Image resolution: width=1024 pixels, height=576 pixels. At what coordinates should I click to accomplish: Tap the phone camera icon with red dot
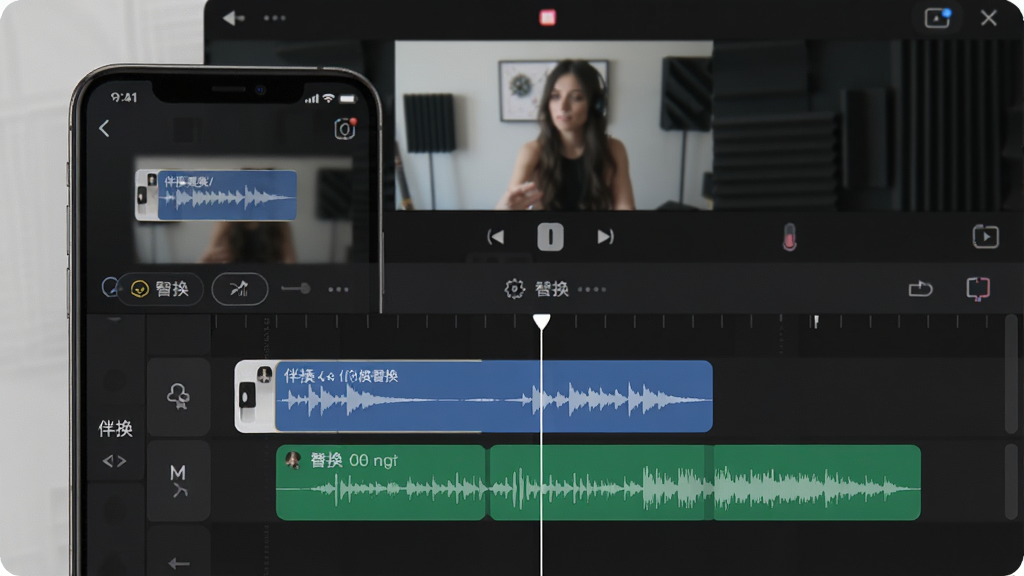coord(345,129)
